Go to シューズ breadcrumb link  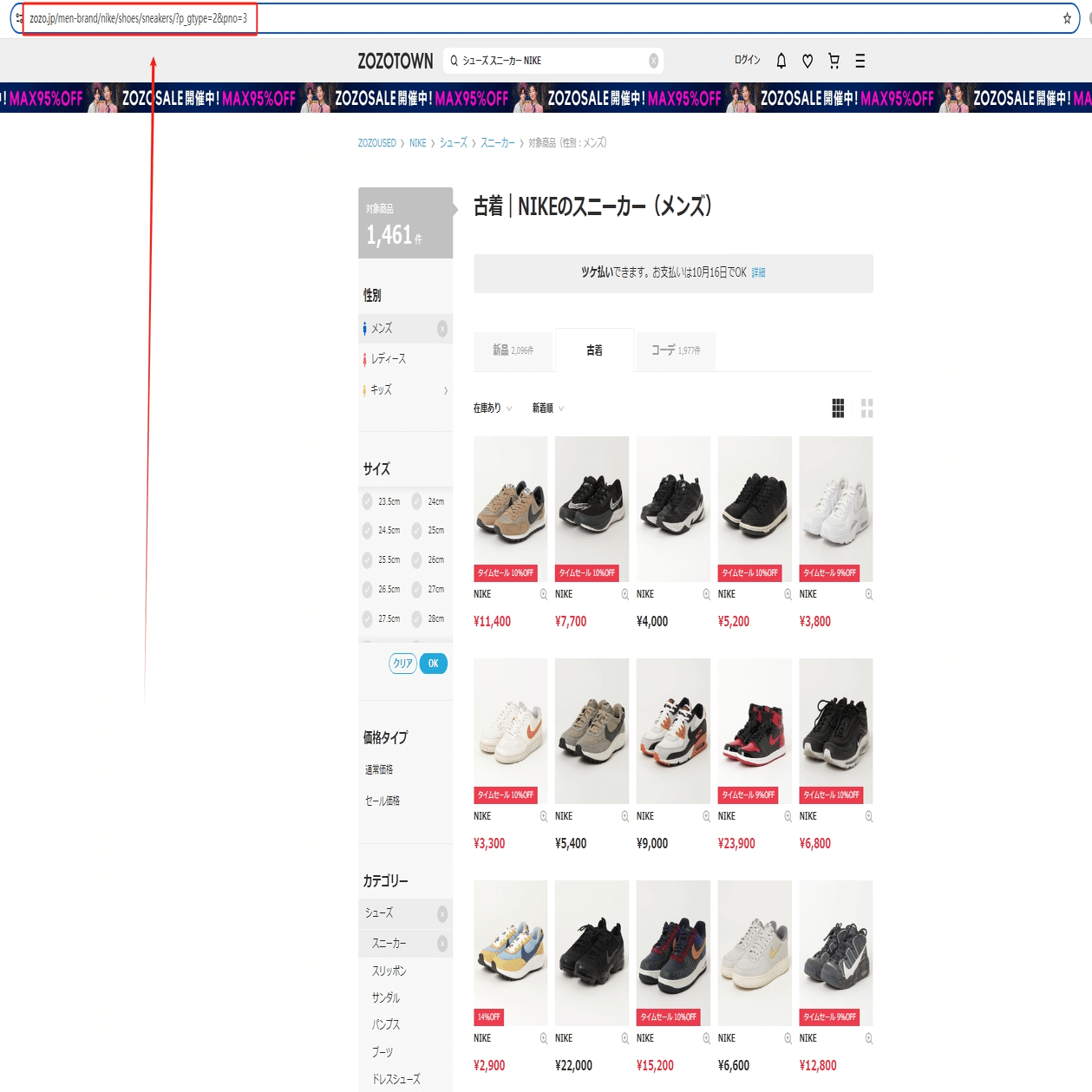tap(454, 143)
